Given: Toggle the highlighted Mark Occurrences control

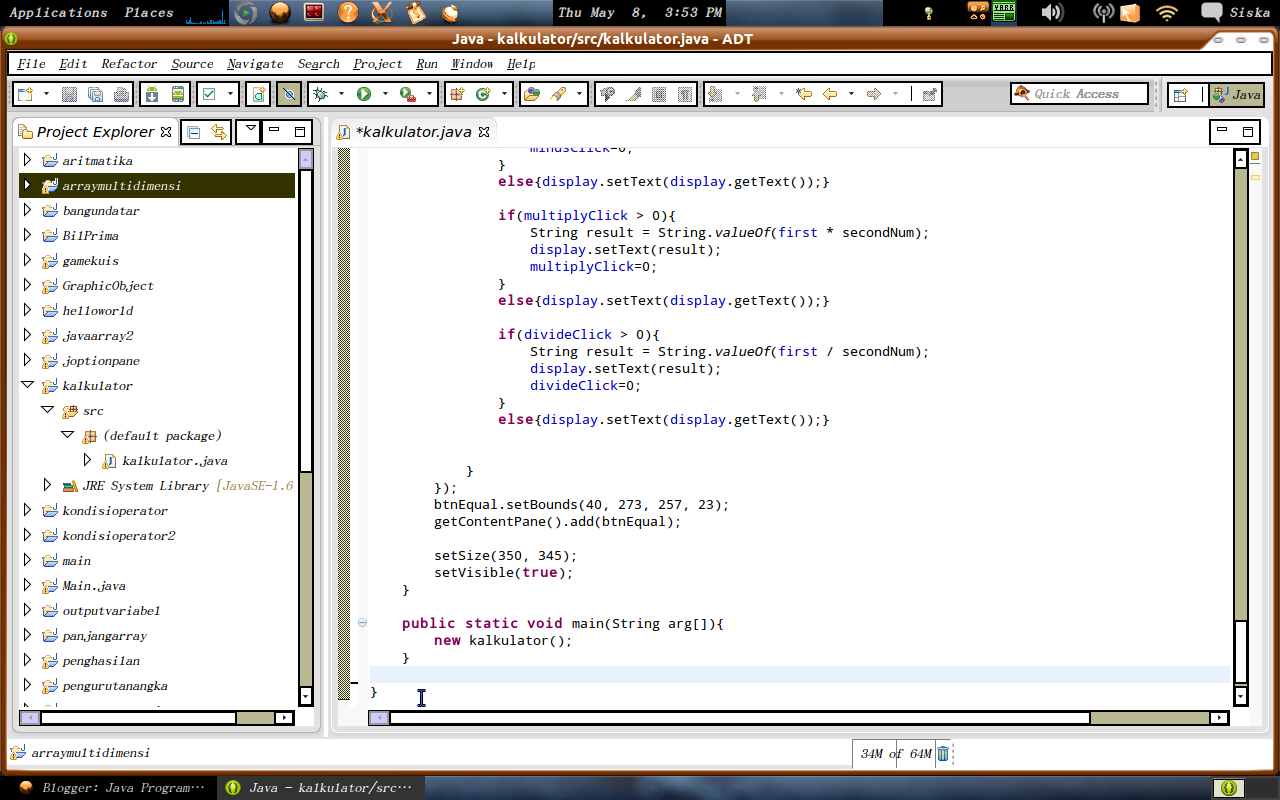Looking at the screenshot, I should [x=287, y=93].
